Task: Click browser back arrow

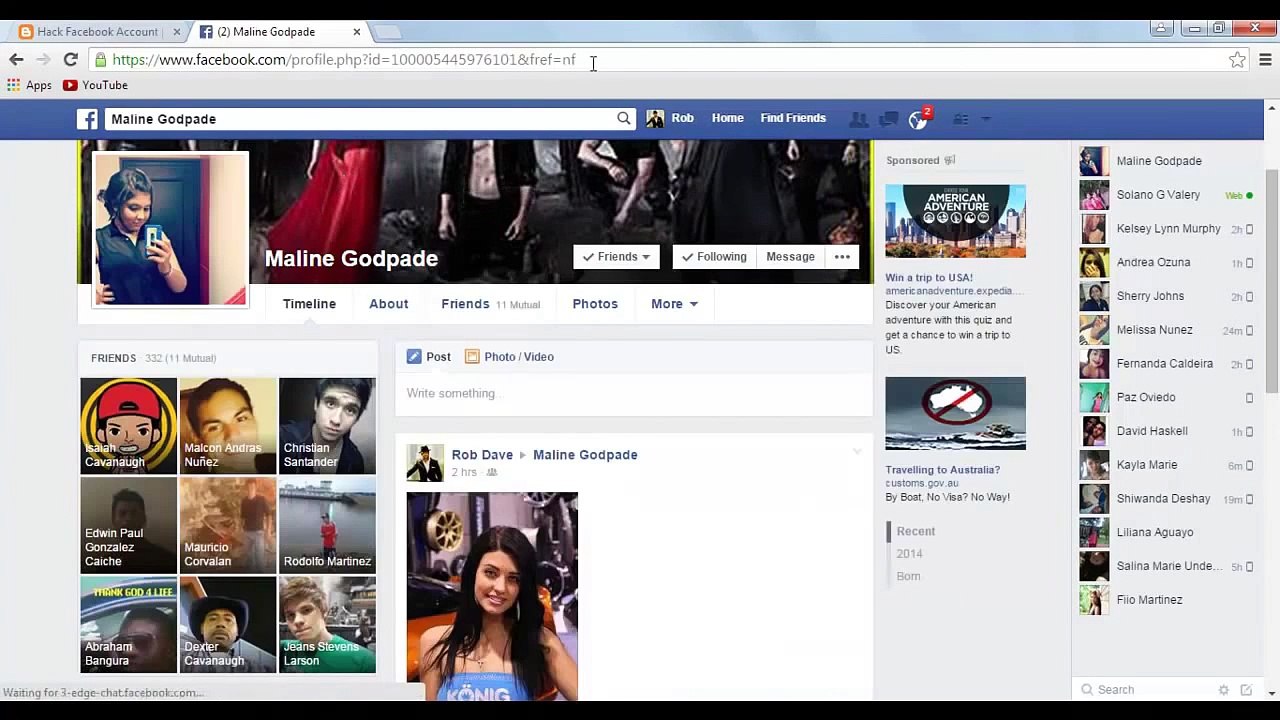Action: (x=16, y=60)
